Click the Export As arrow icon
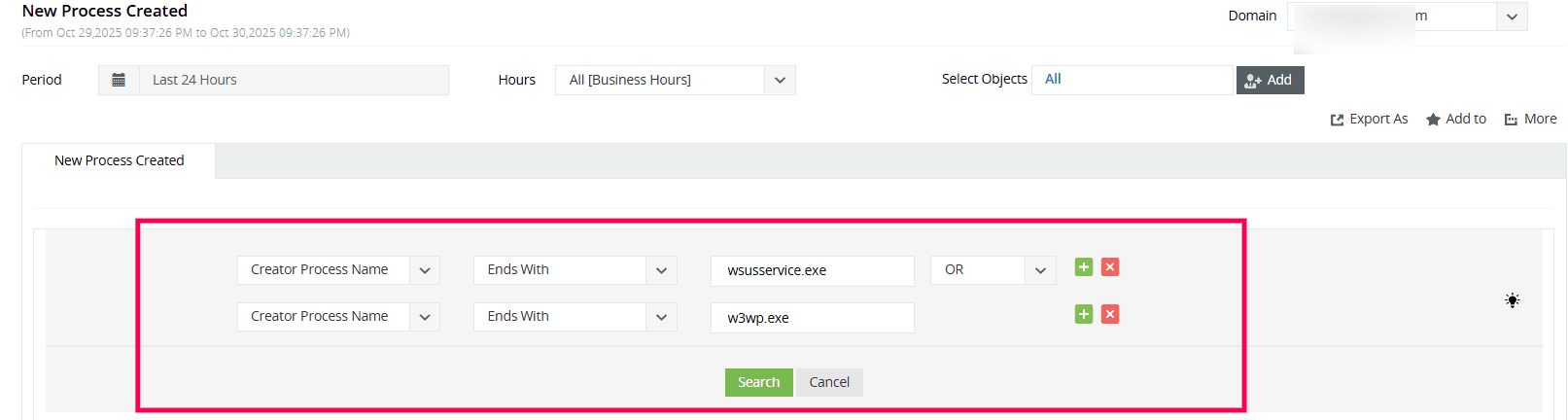 tap(1337, 120)
